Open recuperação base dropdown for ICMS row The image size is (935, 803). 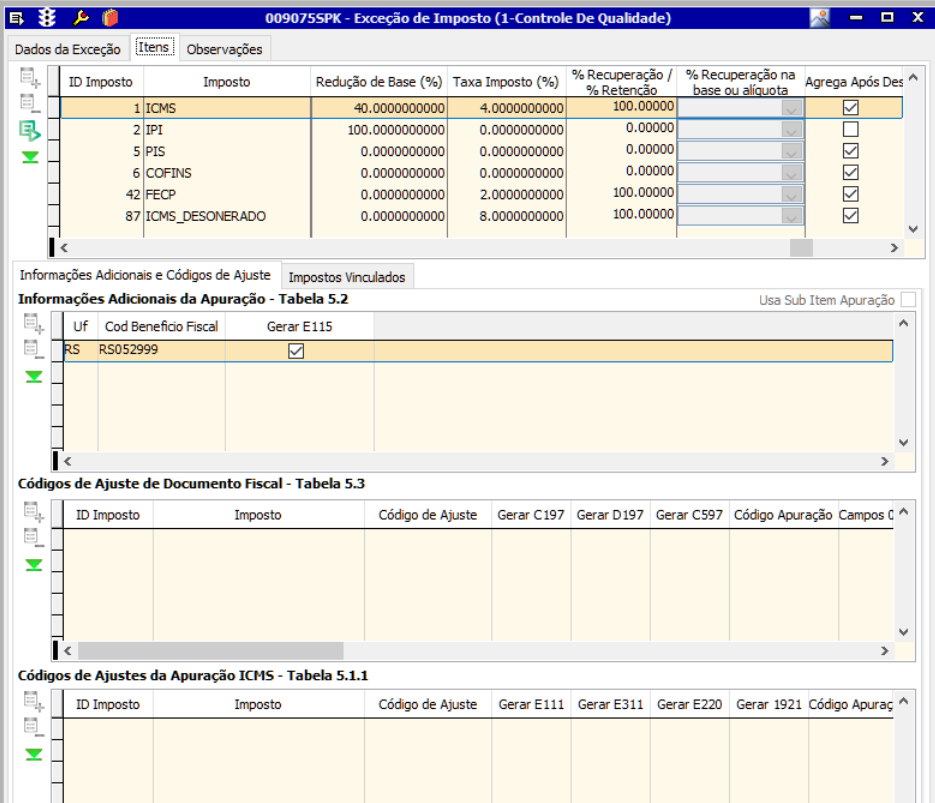click(792, 108)
